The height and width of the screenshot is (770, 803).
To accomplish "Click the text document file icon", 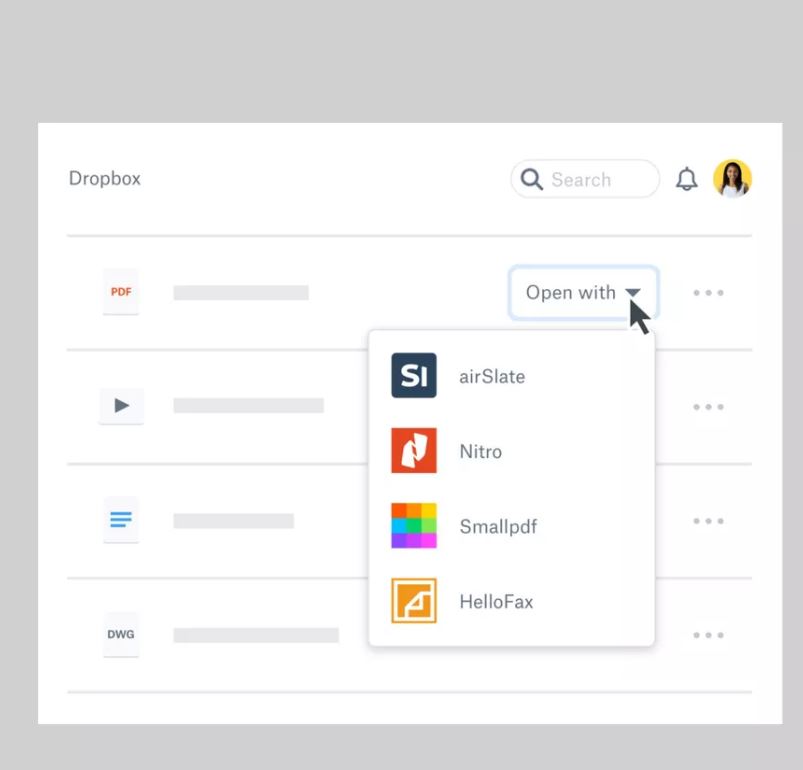I will tap(121, 520).
